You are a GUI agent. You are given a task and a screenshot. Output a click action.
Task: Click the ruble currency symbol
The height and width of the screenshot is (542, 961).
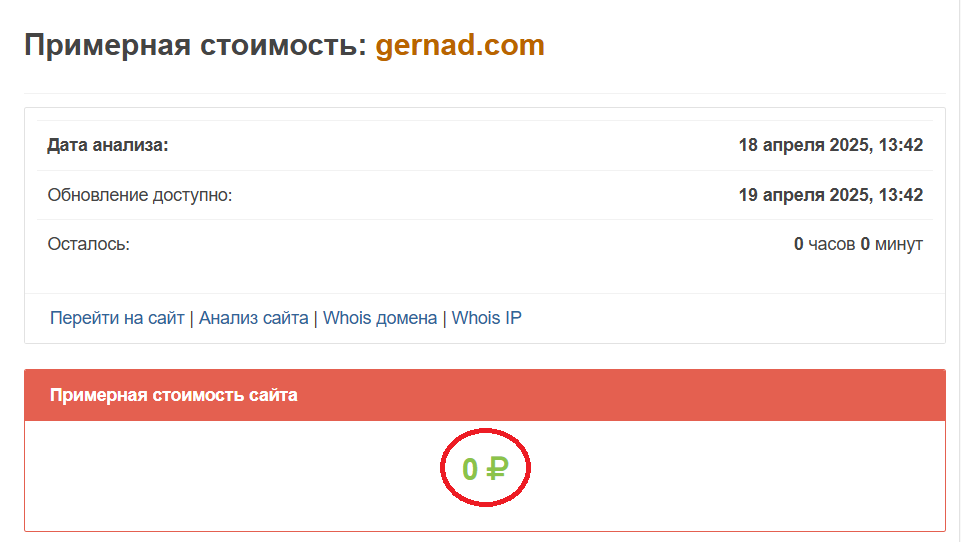[x=497, y=468]
